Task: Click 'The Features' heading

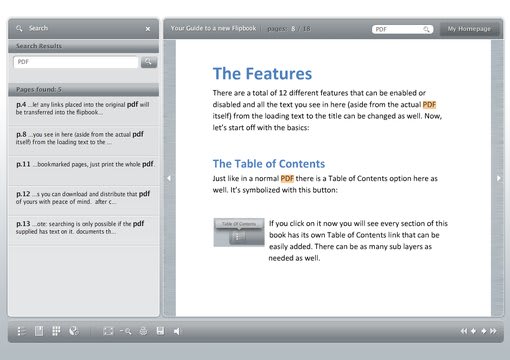Action: pyautogui.click(x=262, y=74)
